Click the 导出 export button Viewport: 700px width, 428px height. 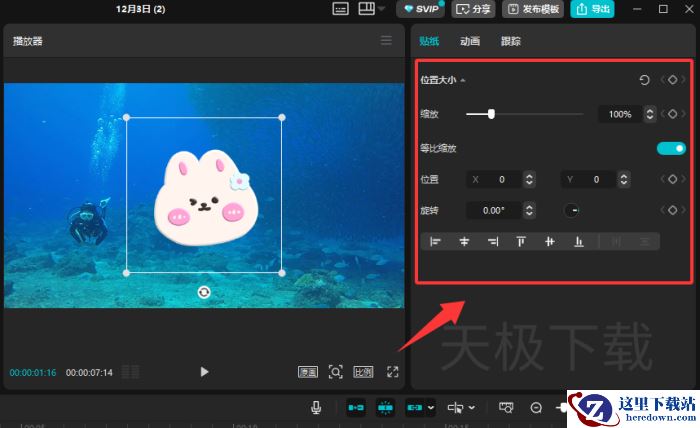(x=592, y=9)
